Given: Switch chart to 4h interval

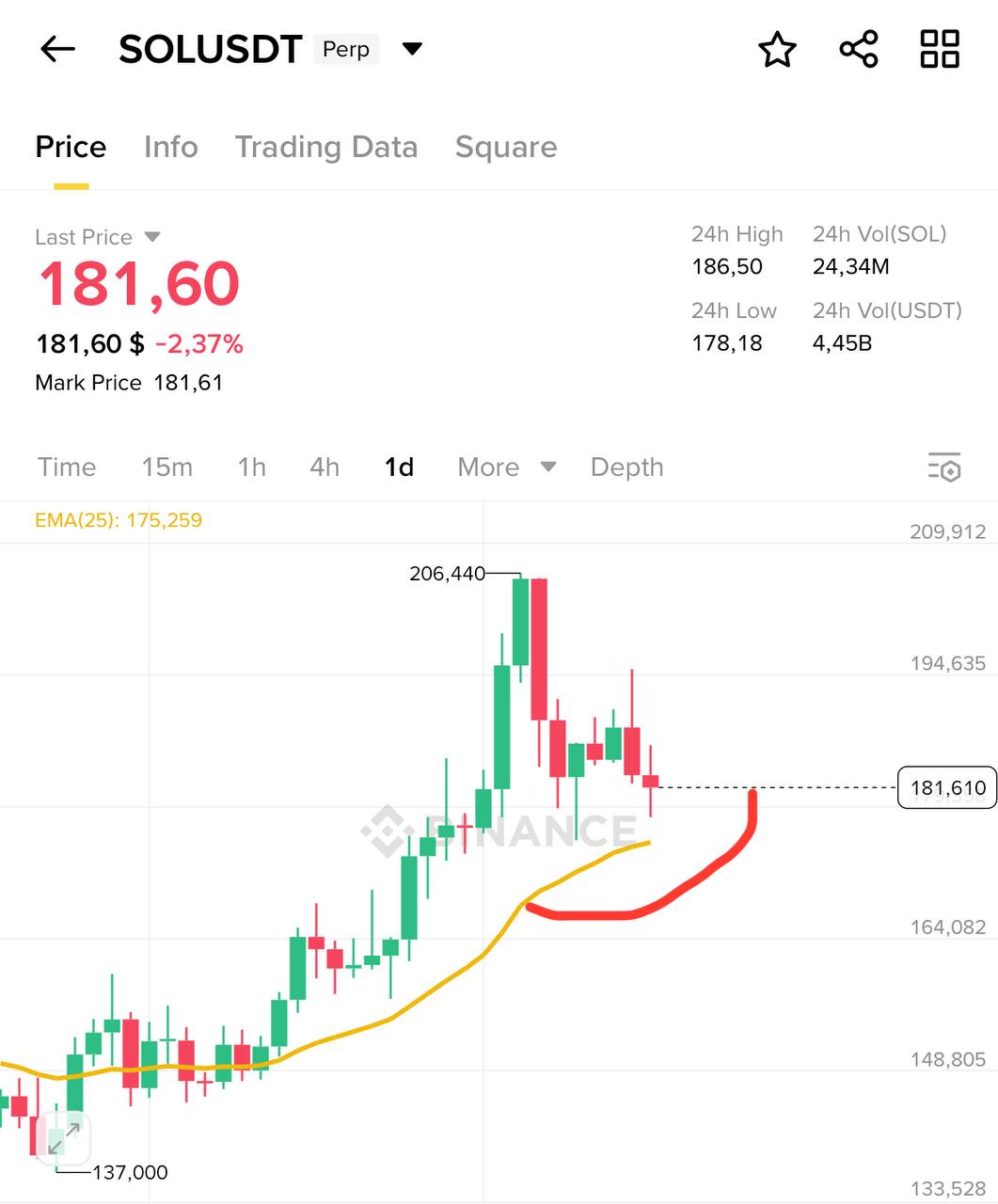Looking at the screenshot, I should click(x=325, y=467).
